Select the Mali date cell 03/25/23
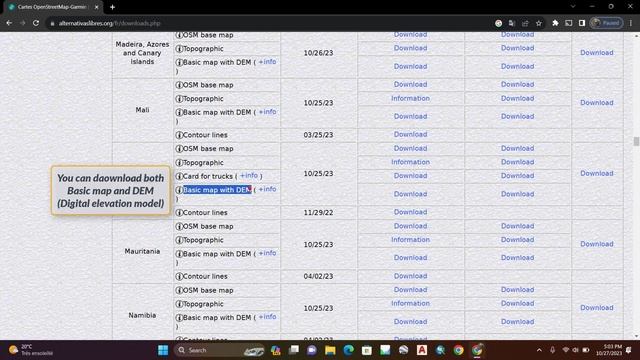The width and height of the screenshot is (640, 360). [x=318, y=135]
